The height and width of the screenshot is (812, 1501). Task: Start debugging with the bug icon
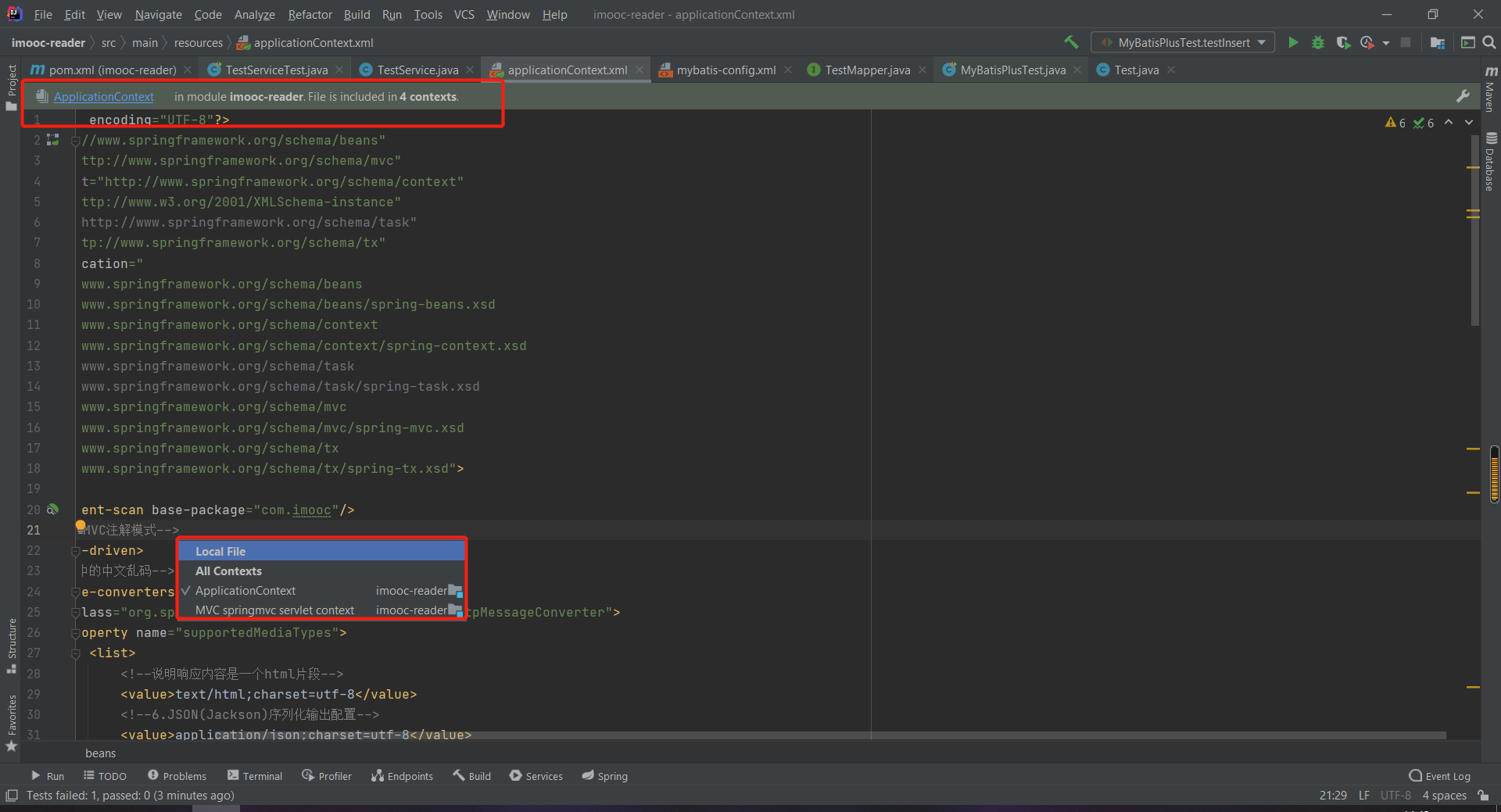click(1318, 42)
